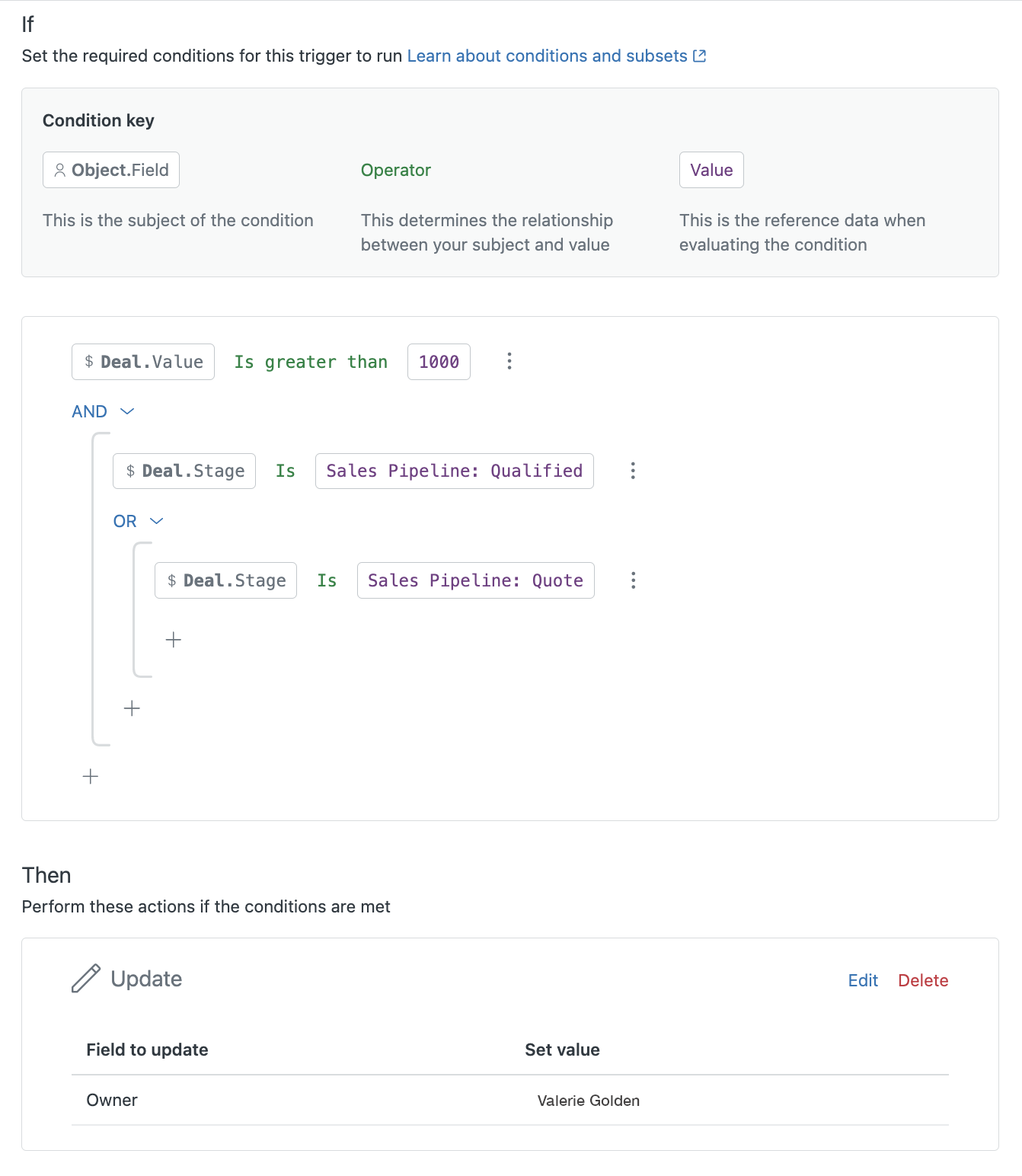Select the Deal.Value field chip

(x=143, y=362)
